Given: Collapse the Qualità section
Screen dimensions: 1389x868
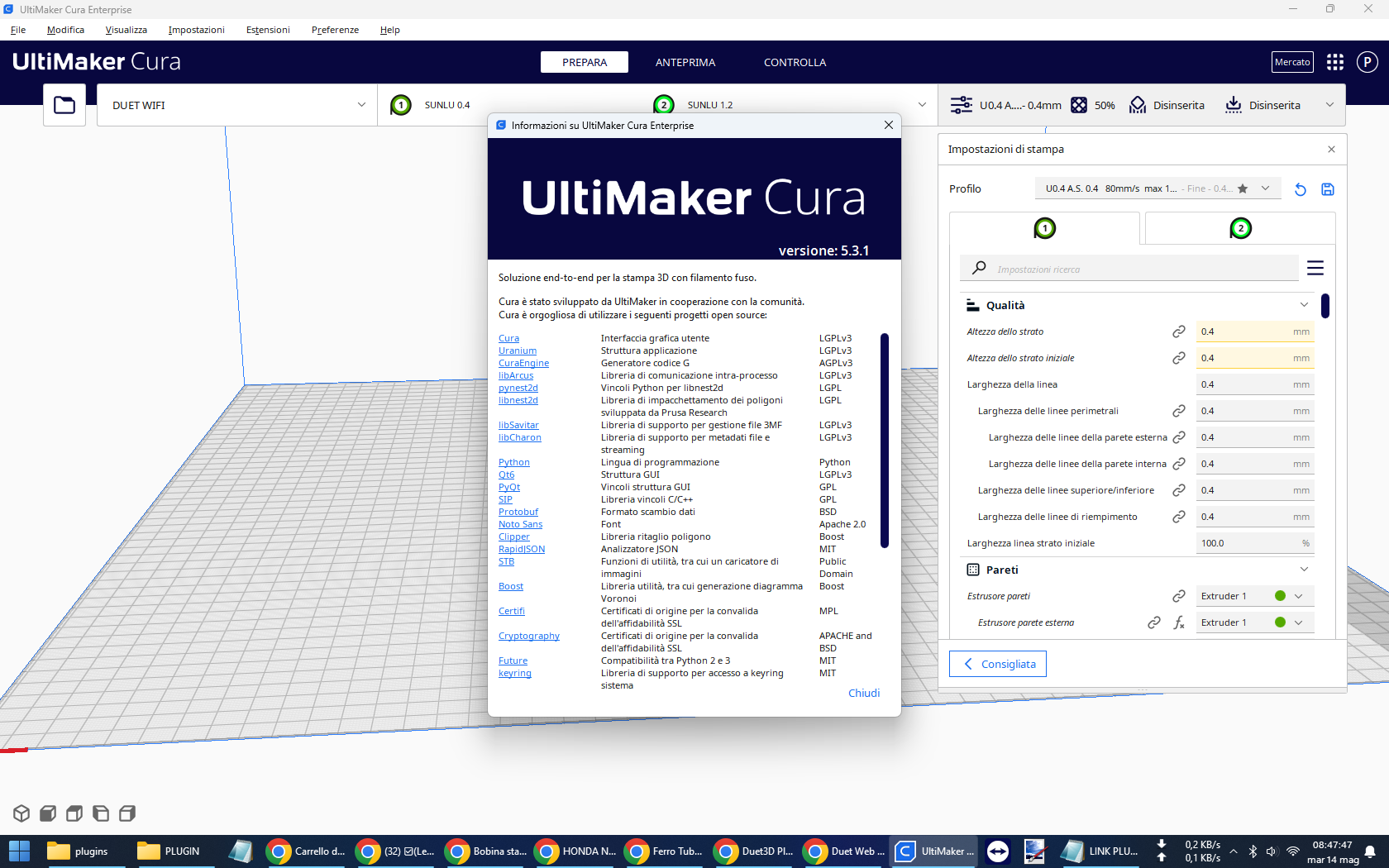Looking at the screenshot, I should tap(1304, 305).
